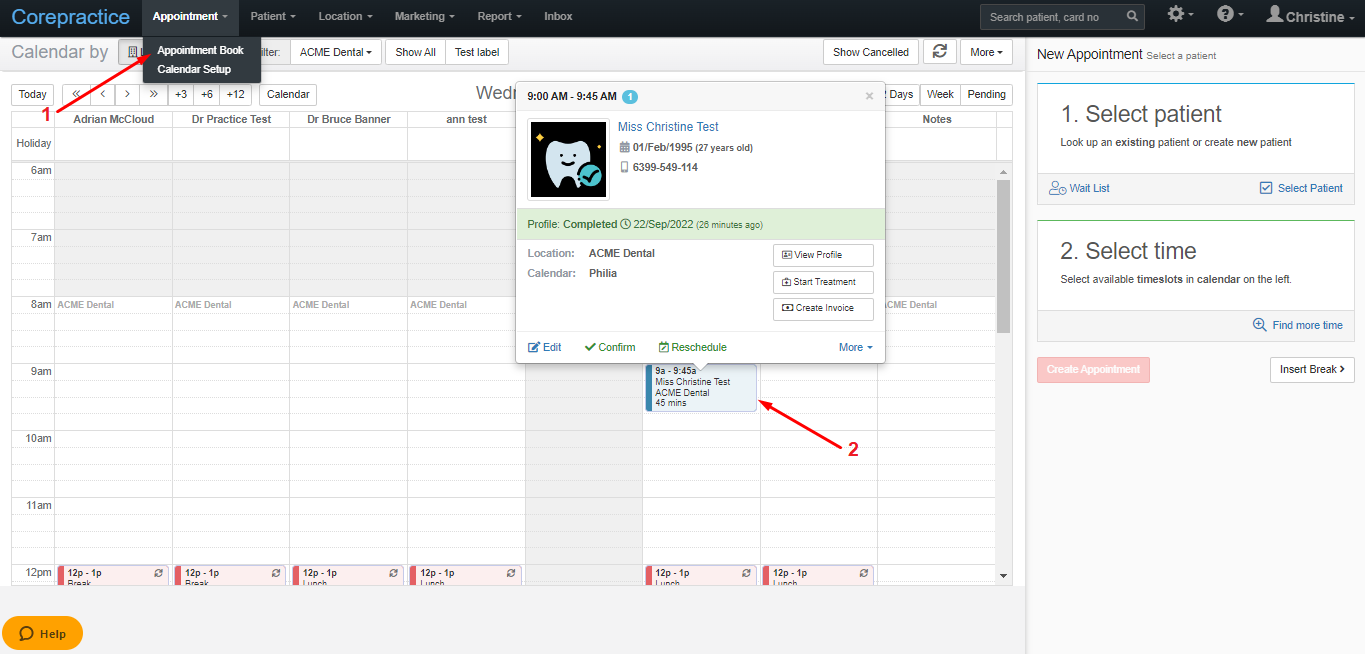The height and width of the screenshot is (654, 1365).
Task: Select Appointment Book from the menu
Action: (200, 50)
